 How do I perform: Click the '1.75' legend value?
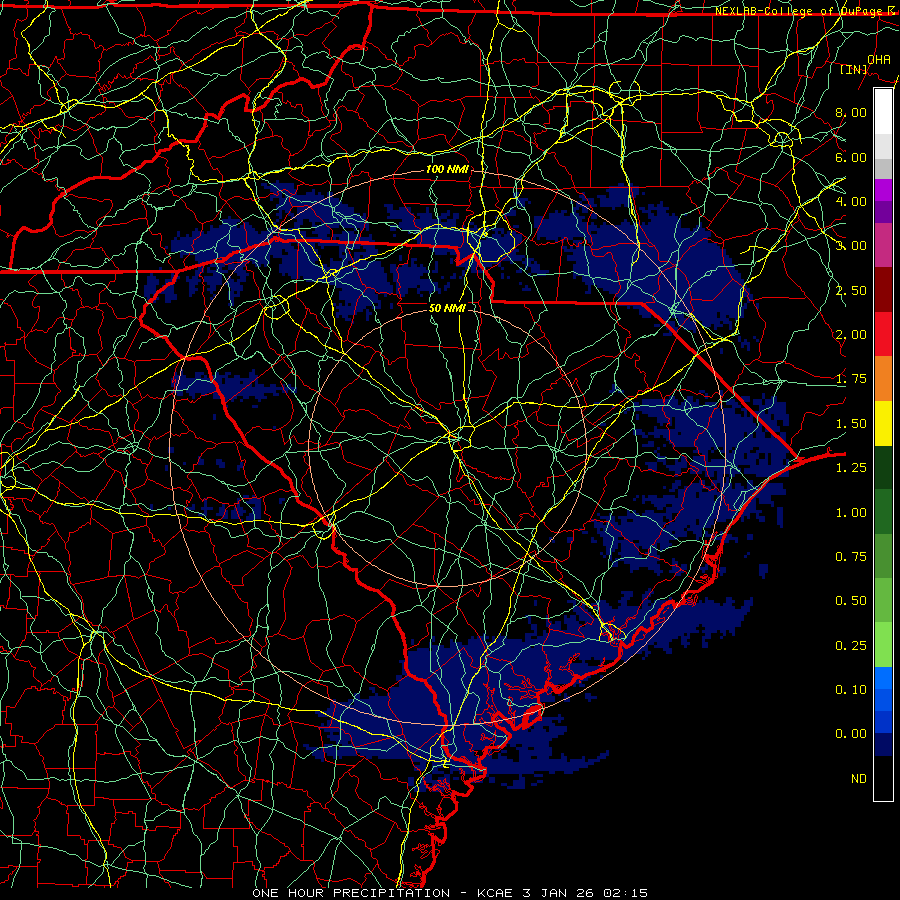pos(851,379)
